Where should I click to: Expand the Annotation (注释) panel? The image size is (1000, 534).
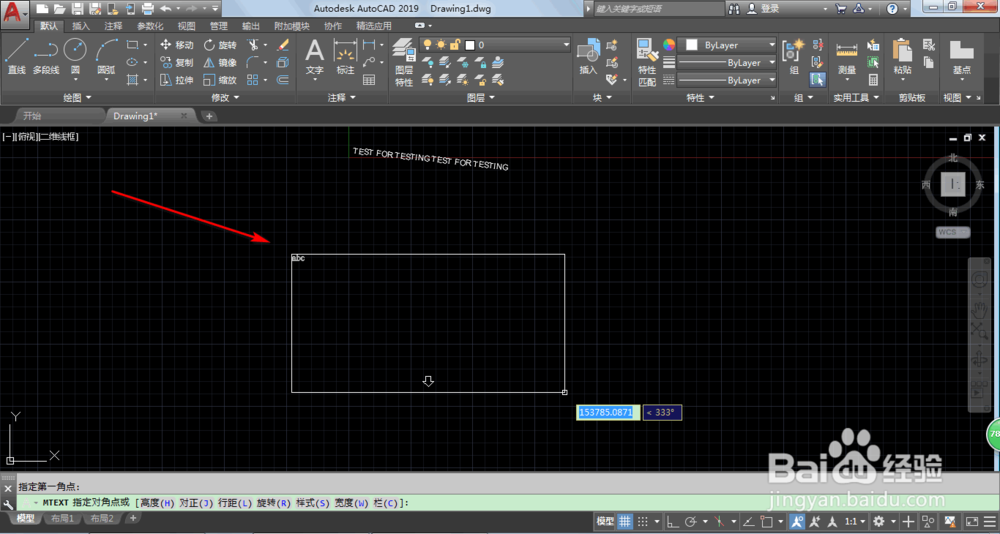point(342,98)
